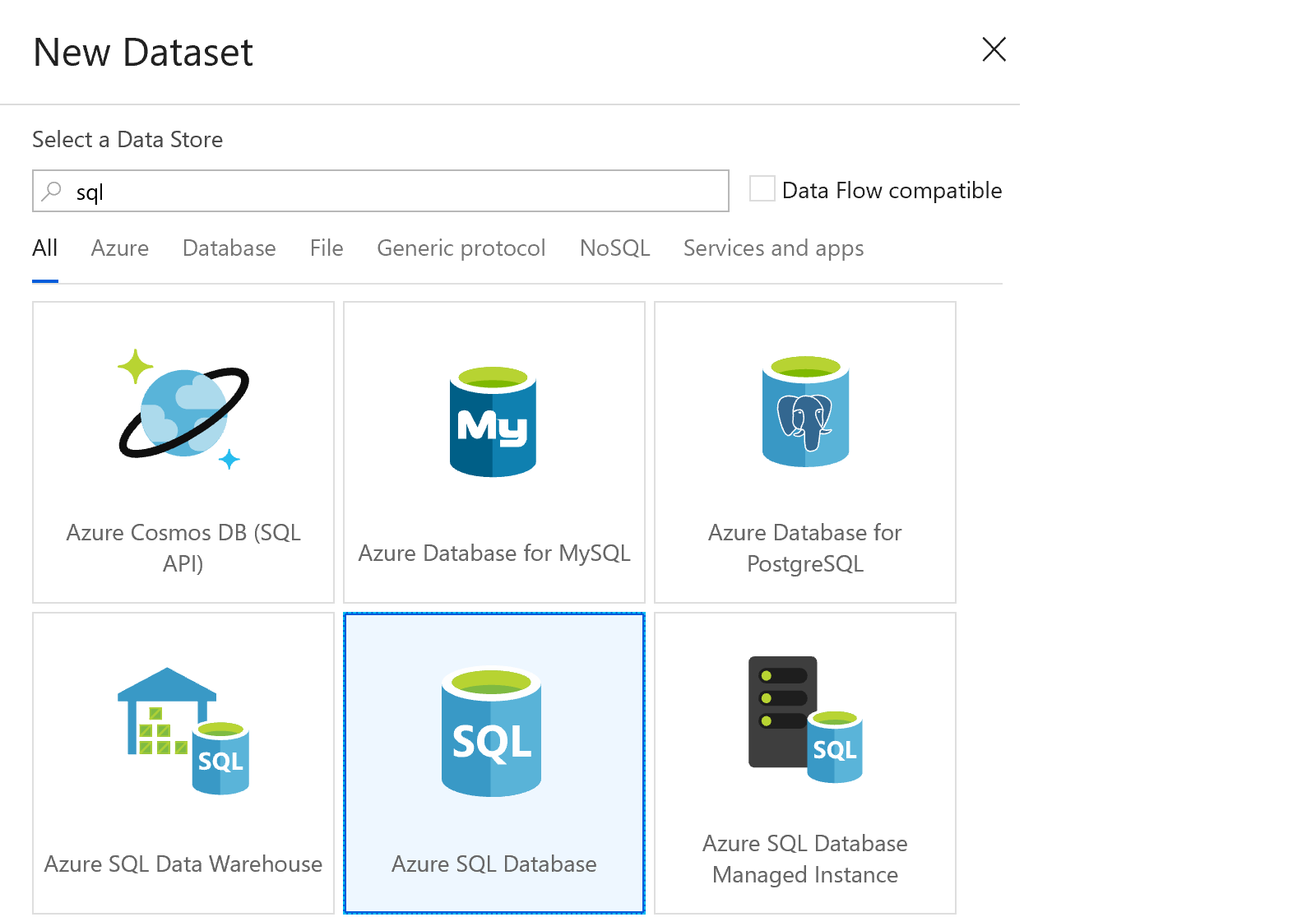Click the magnifier icon in search box
The image size is (1316, 917).
coord(52,192)
